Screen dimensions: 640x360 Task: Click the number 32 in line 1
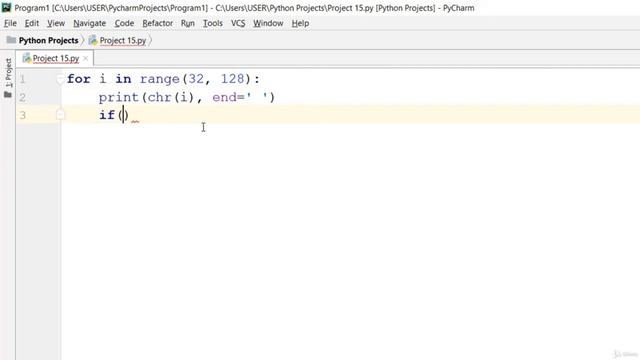click(x=196, y=79)
